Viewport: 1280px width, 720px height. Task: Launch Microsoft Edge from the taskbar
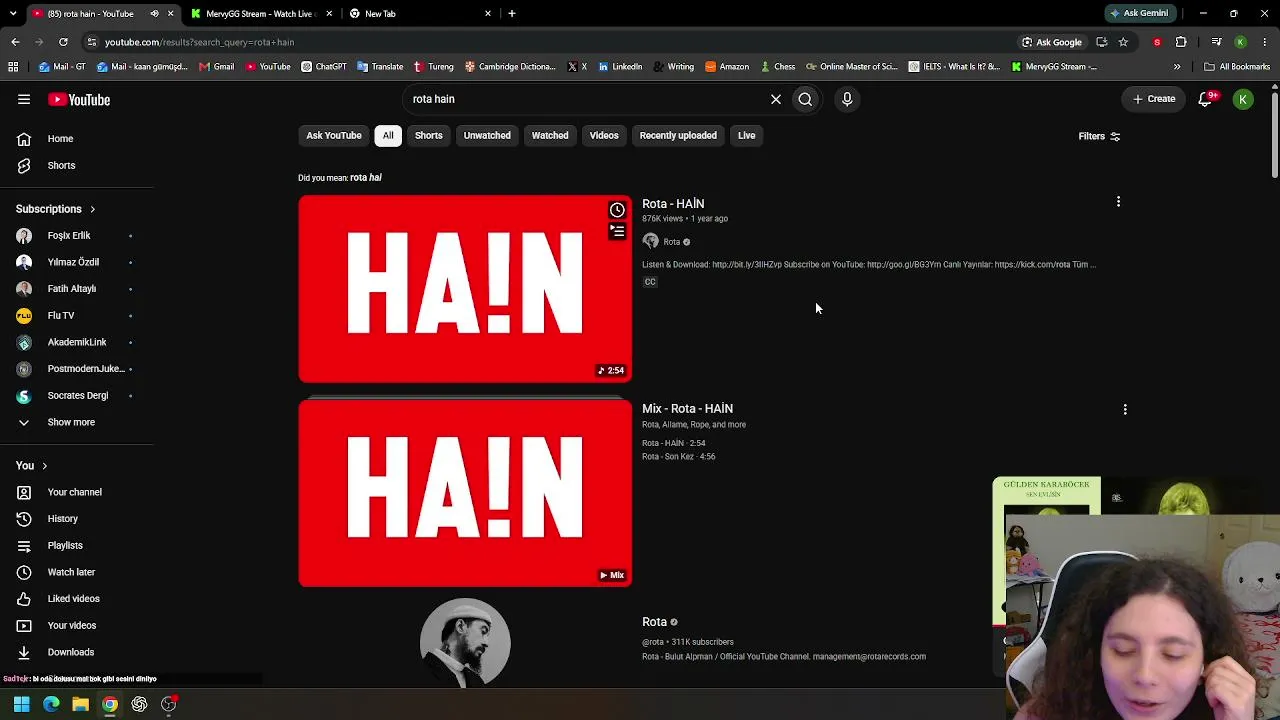(x=51, y=704)
